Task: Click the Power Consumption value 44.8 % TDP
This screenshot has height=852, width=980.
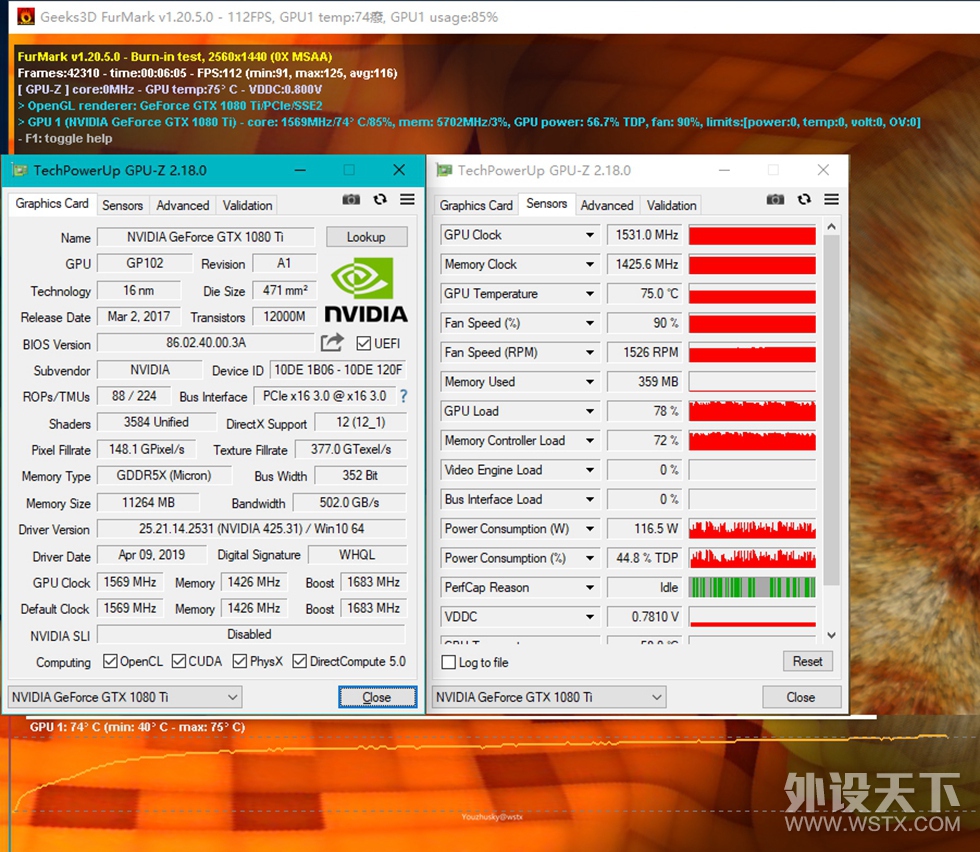Action: pyautogui.click(x=645, y=558)
